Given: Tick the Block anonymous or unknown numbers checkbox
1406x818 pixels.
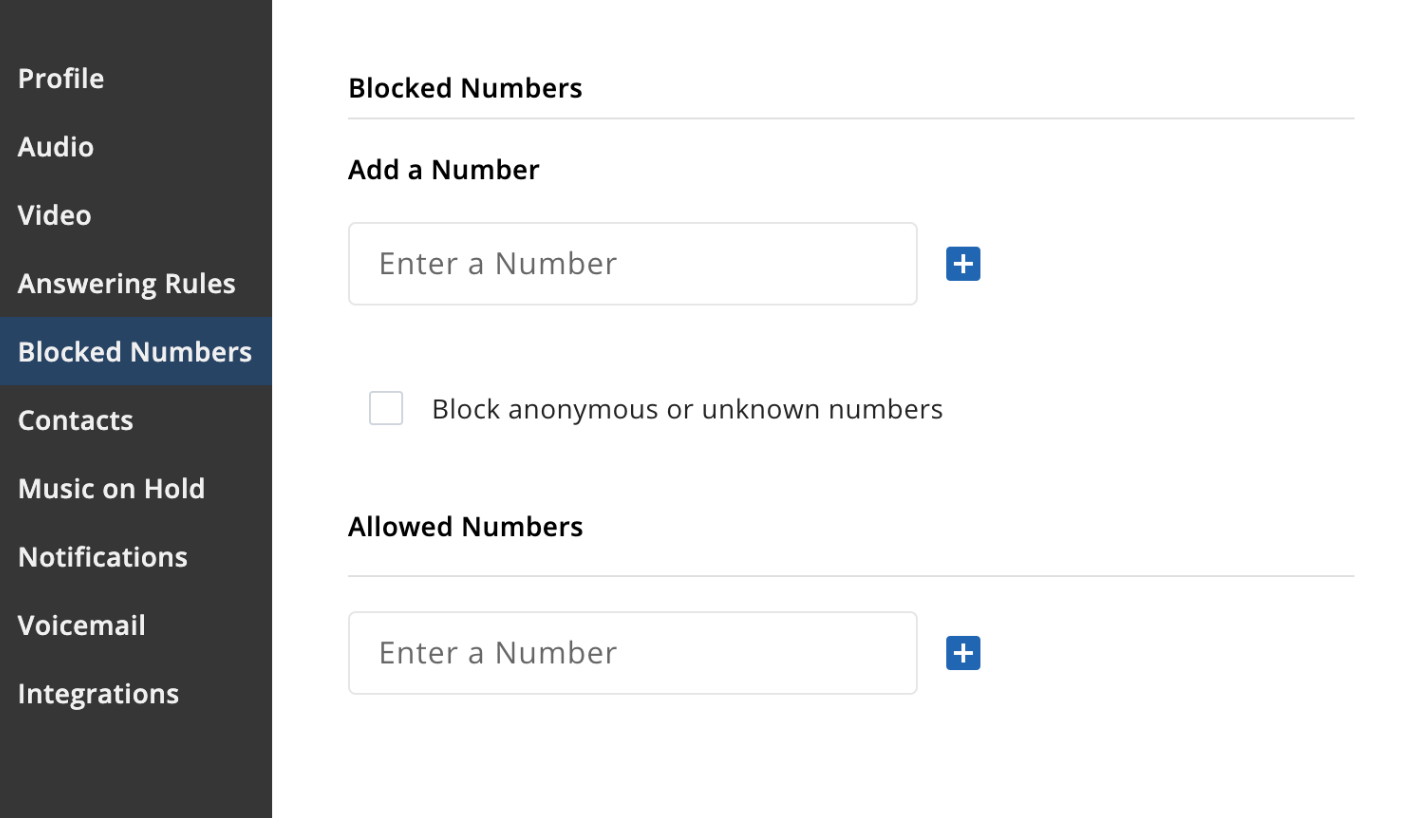Looking at the screenshot, I should [386, 408].
